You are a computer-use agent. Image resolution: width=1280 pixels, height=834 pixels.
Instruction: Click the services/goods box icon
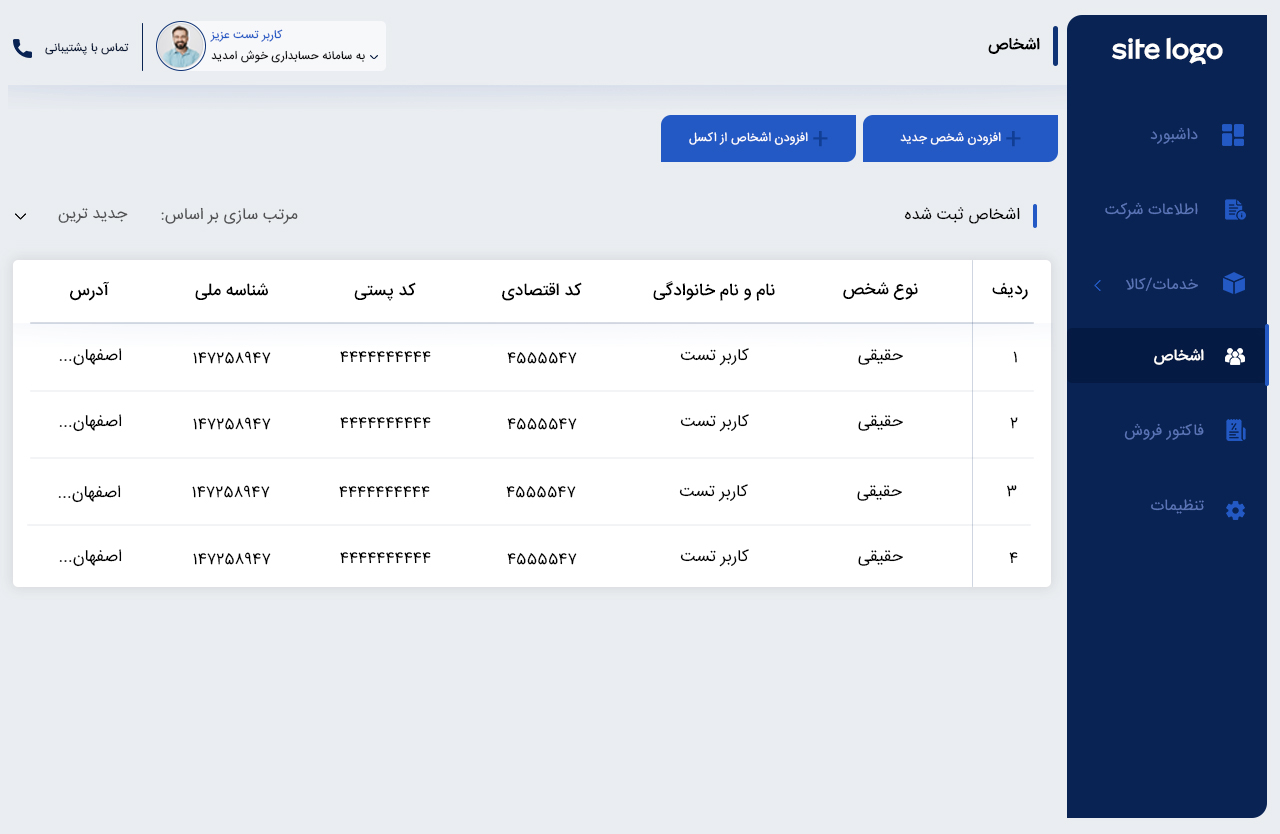click(1234, 284)
